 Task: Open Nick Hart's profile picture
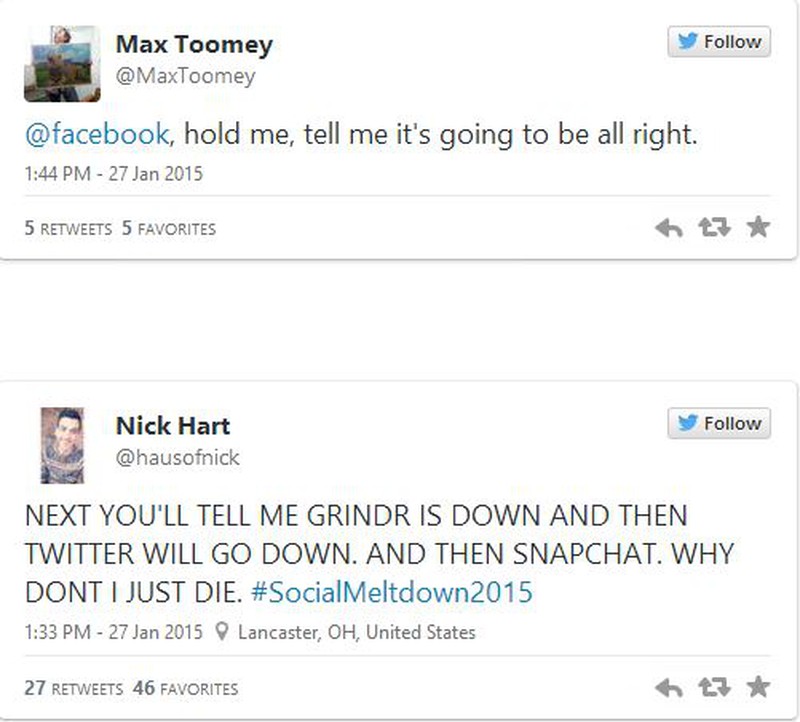coord(62,445)
